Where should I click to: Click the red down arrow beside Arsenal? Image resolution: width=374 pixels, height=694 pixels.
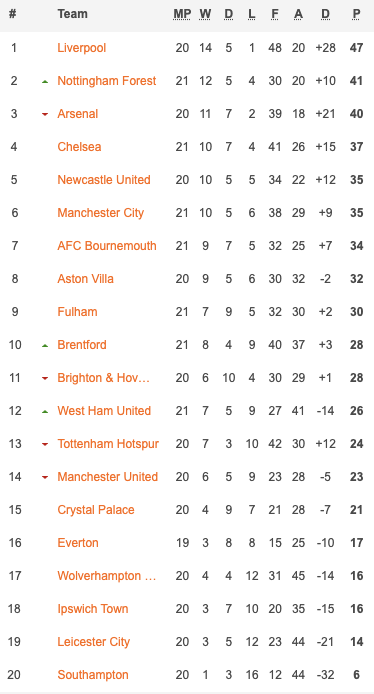coord(45,115)
